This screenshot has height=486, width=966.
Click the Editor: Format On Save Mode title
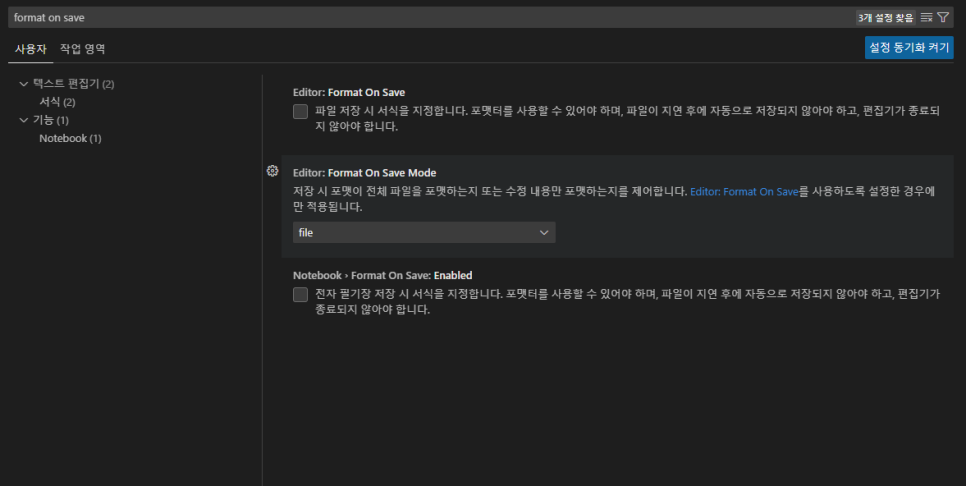pyautogui.click(x=365, y=173)
